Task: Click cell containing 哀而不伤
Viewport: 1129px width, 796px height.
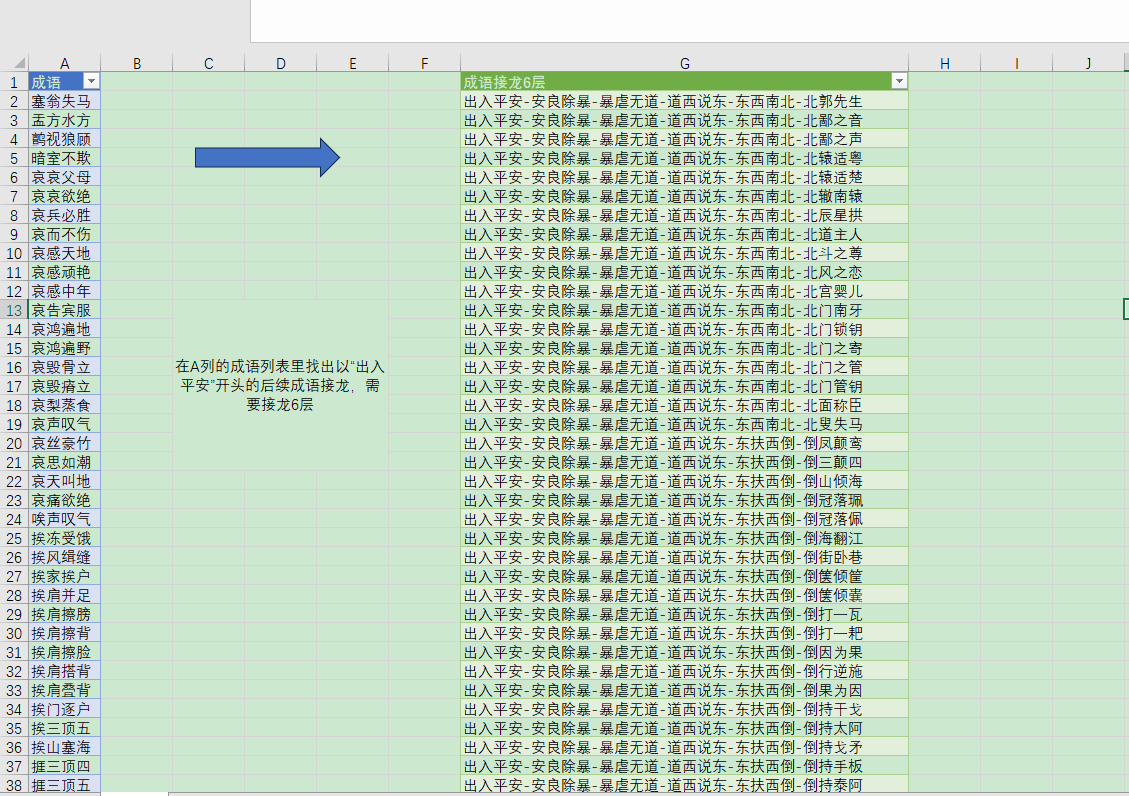Action: coord(64,234)
